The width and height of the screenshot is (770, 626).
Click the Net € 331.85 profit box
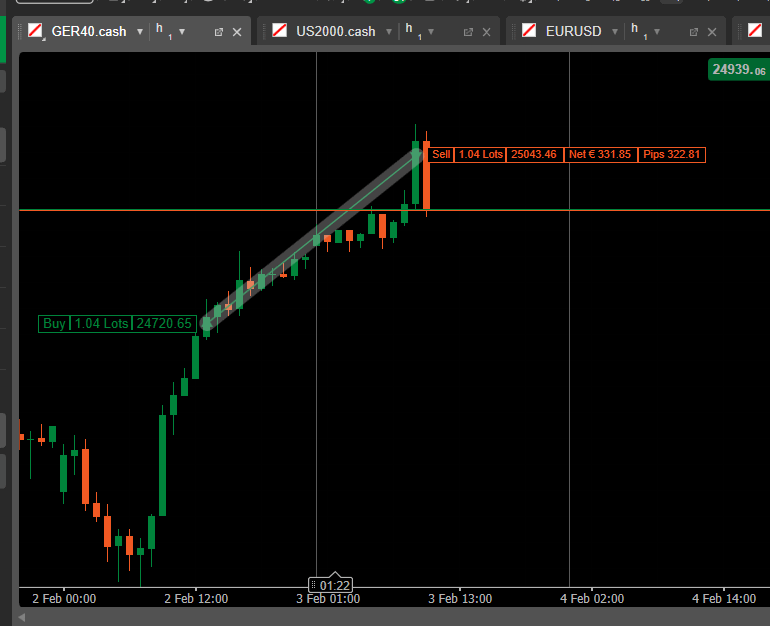coord(600,155)
